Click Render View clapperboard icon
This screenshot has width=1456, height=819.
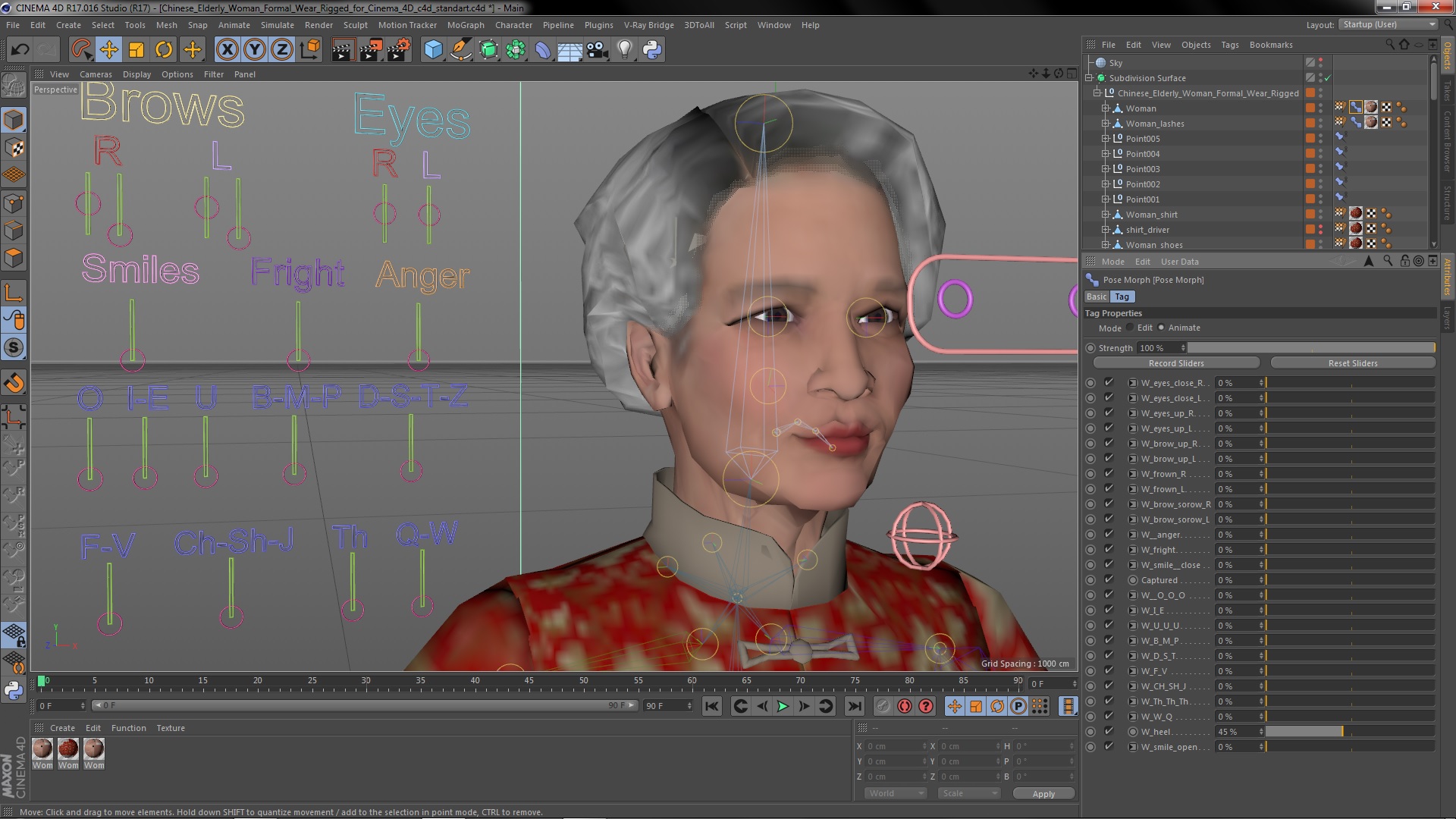point(343,50)
